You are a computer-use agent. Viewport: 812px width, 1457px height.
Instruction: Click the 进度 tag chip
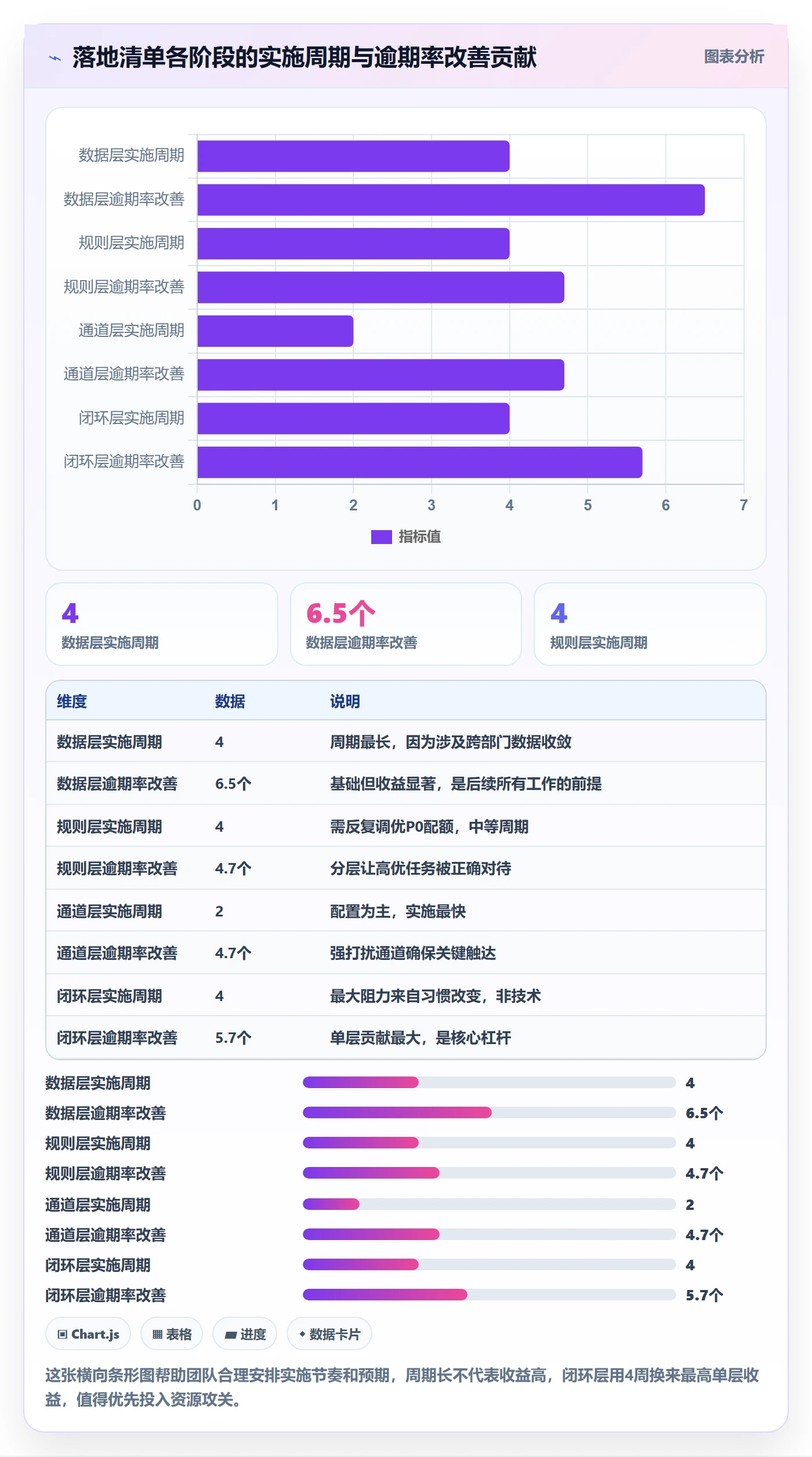[245, 1334]
